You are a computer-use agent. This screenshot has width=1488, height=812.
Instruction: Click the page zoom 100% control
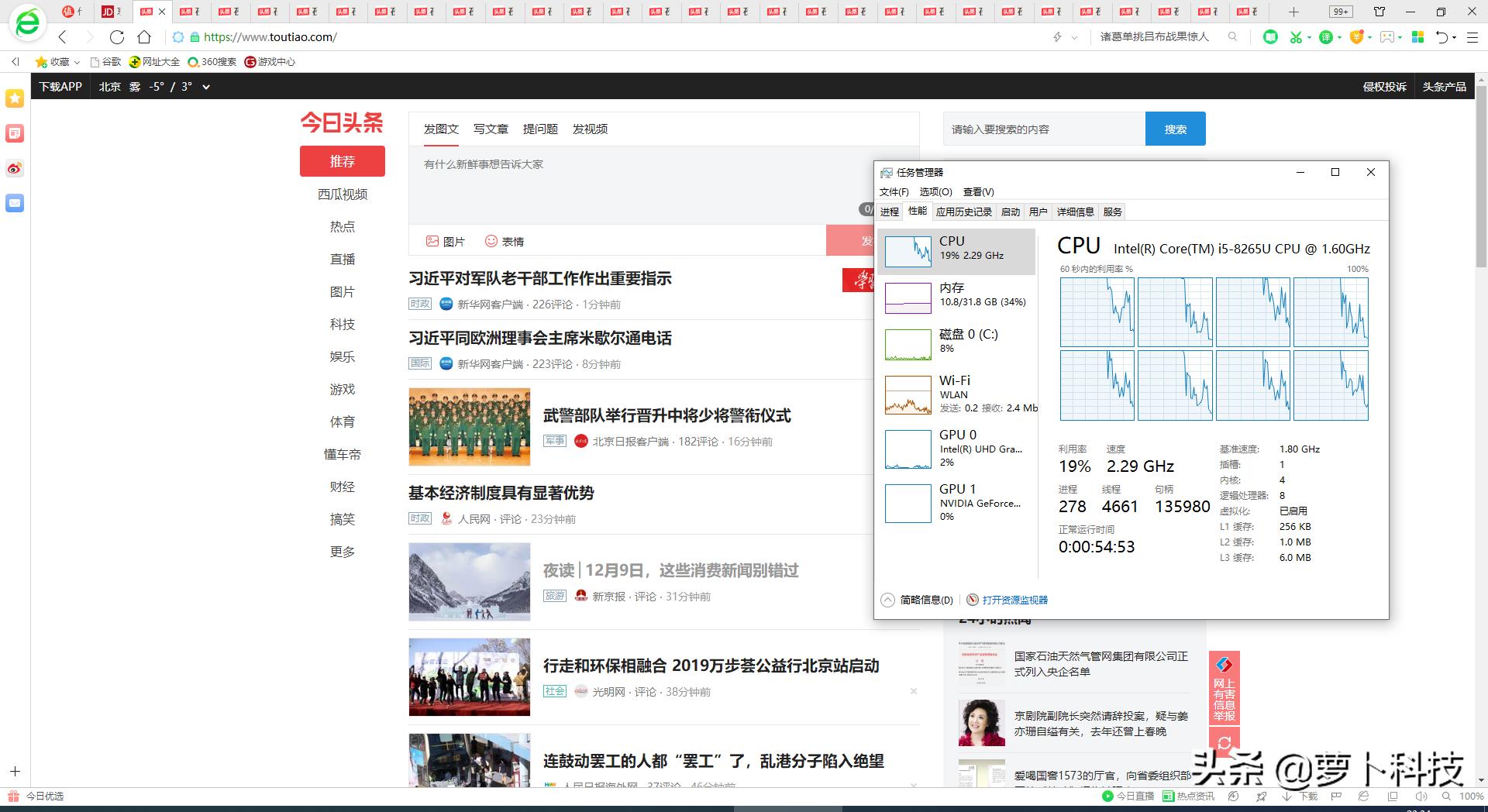coord(1470,796)
